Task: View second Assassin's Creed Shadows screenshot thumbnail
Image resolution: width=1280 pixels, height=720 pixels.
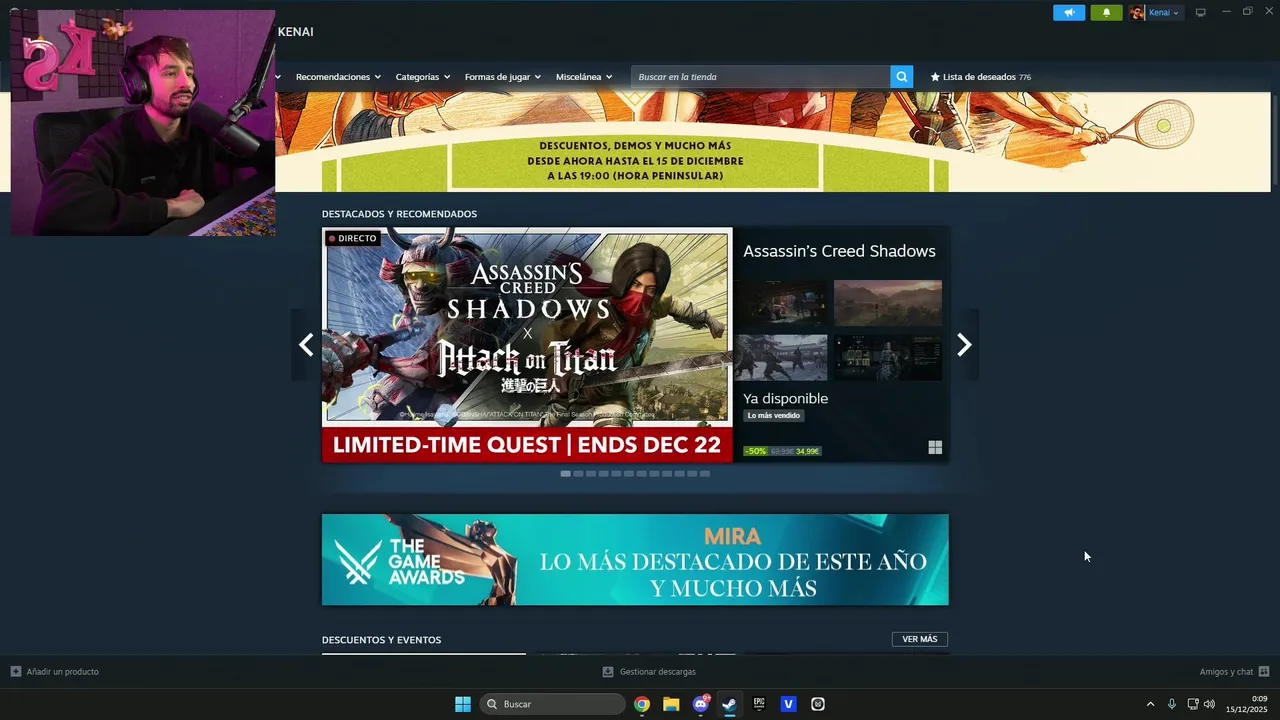Action: click(x=888, y=303)
